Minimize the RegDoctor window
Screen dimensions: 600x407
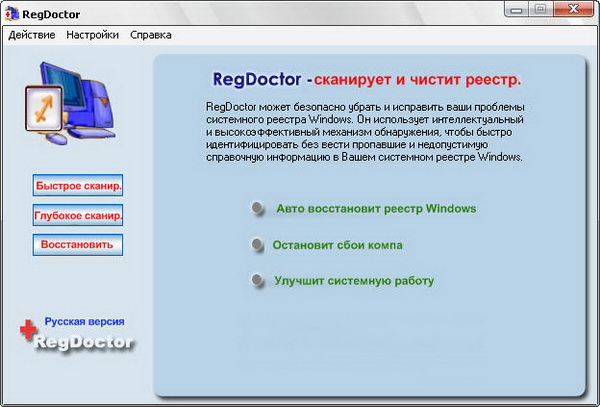514,10
